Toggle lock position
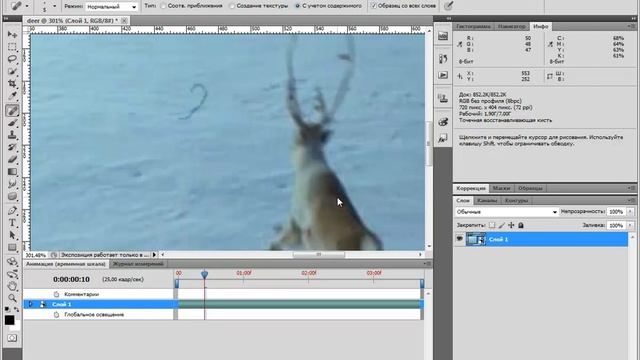640x360 pixels. pos(511,225)
